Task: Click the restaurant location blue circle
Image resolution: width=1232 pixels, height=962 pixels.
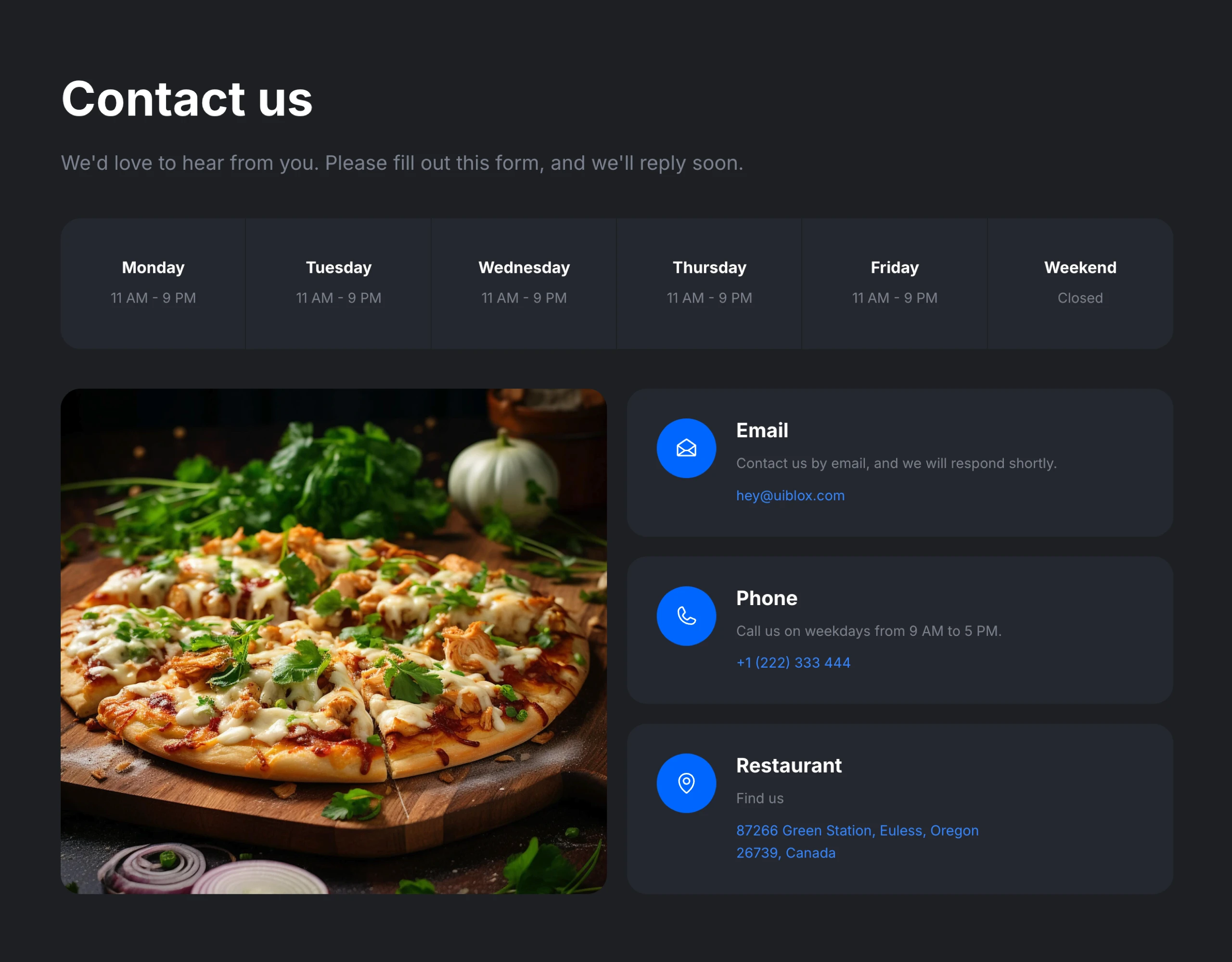Action: (686, 782)
